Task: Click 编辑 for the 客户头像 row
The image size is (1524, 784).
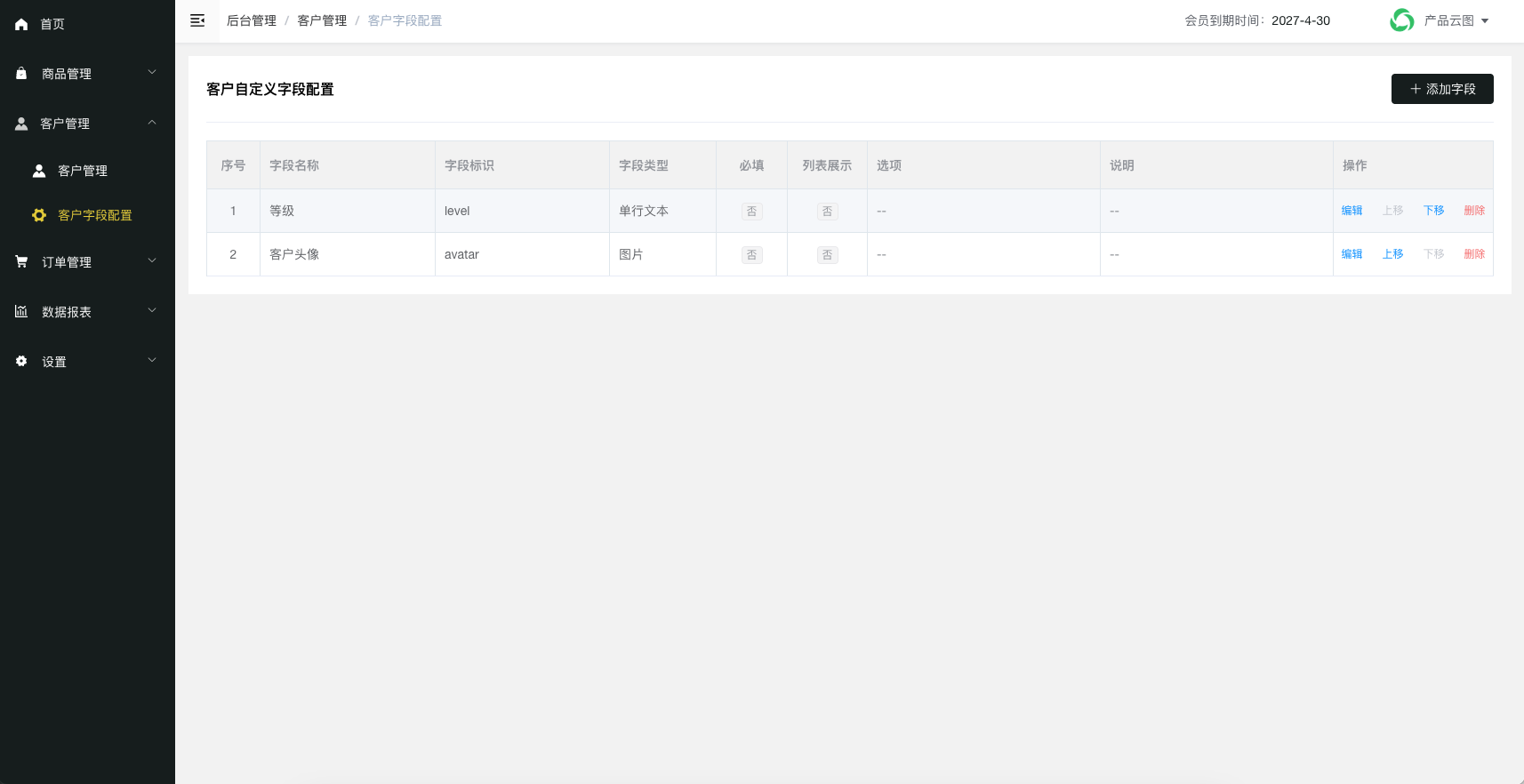Action: (1352, 254)
